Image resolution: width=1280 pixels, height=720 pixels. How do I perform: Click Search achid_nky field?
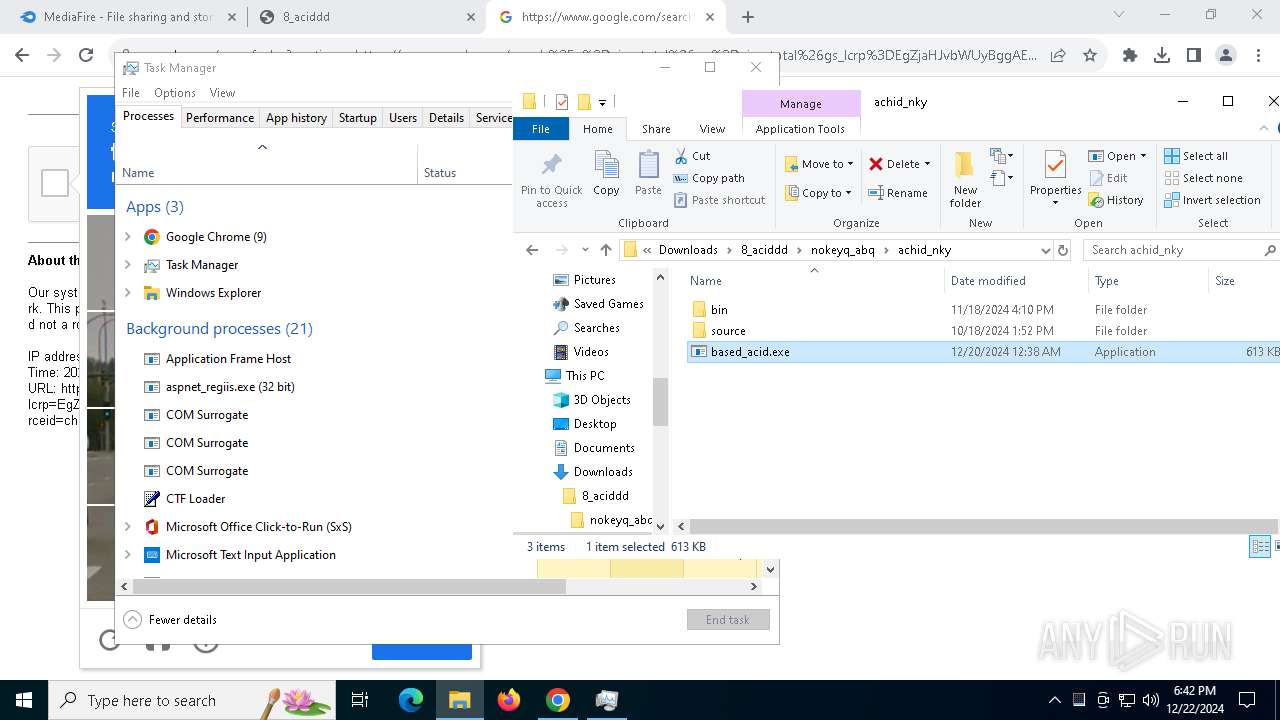1181,250
